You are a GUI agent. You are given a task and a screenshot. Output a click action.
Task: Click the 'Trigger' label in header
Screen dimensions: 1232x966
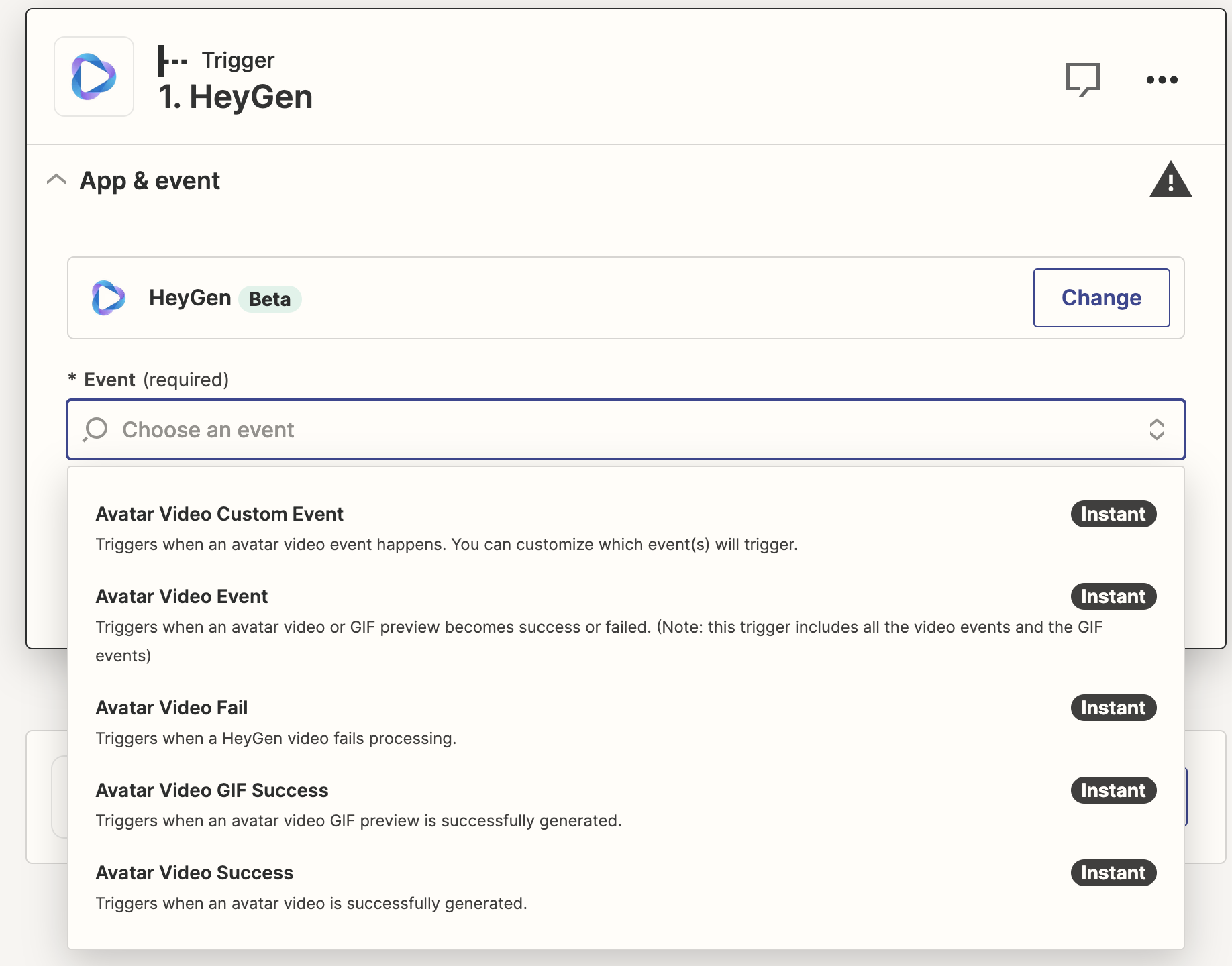(x=238, y=60)
